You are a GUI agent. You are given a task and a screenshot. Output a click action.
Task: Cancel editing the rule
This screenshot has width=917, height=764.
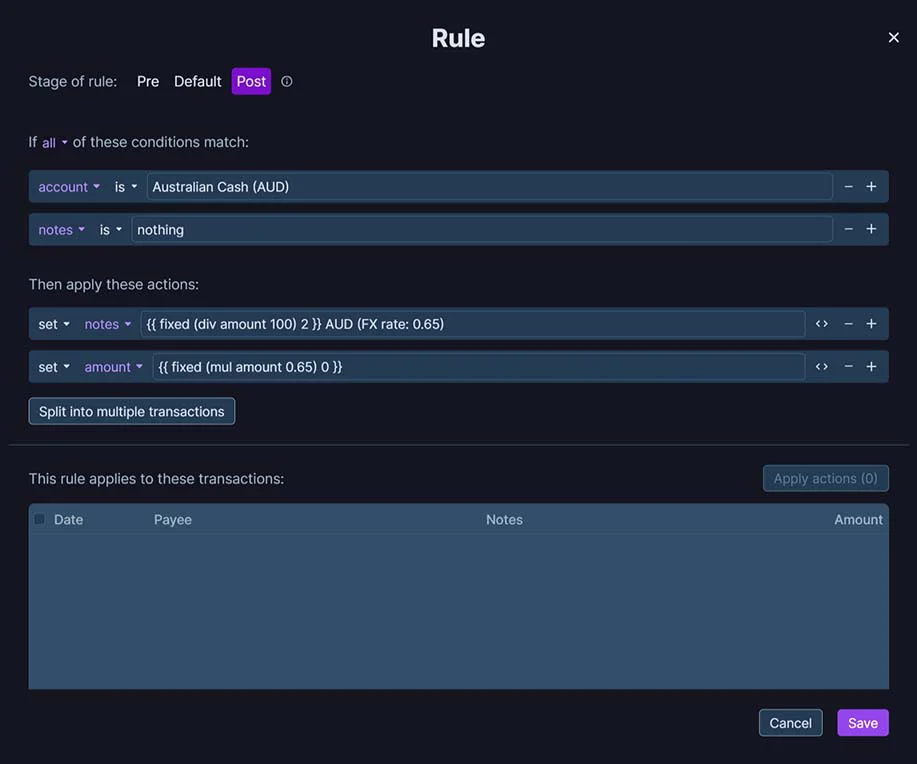[x=790, y=723]
